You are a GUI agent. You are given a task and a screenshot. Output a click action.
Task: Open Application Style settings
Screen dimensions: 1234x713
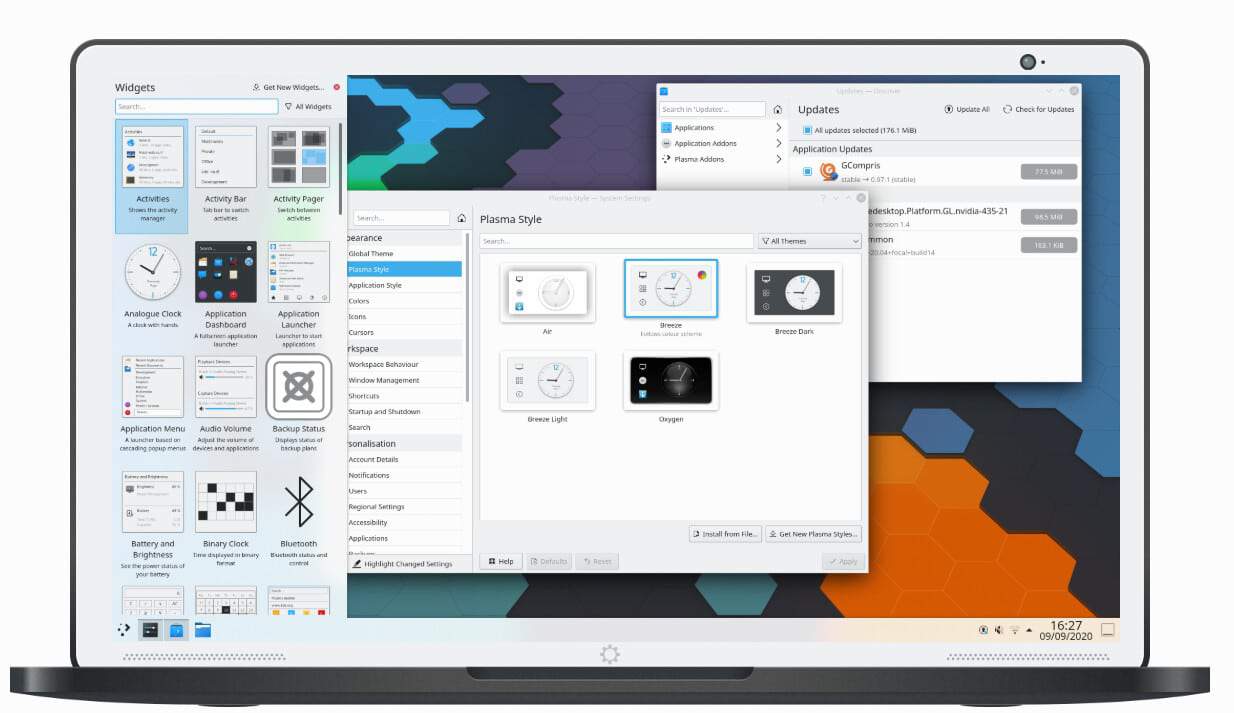[x=405, y=285]
